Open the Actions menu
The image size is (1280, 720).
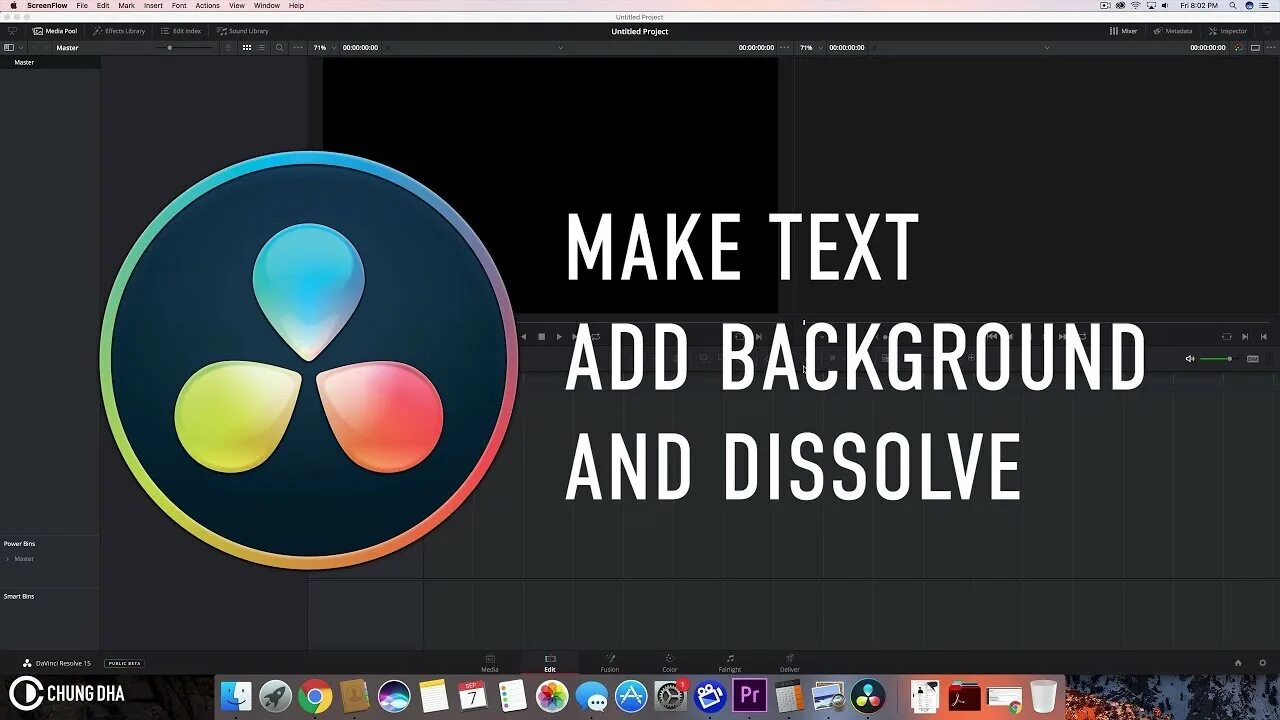coord(207,5)
